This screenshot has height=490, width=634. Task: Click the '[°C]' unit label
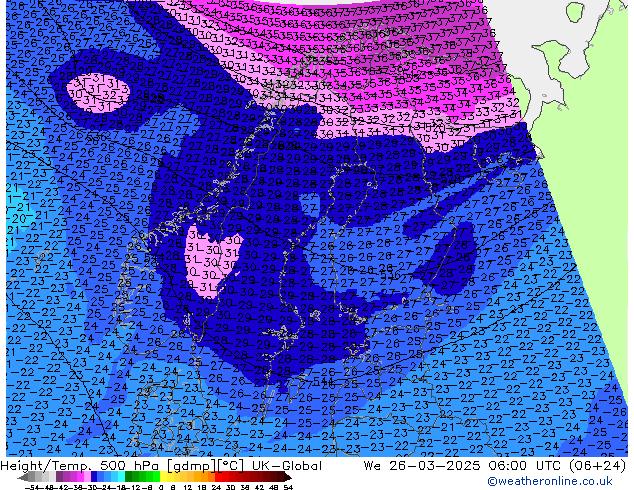pos(231,466)
